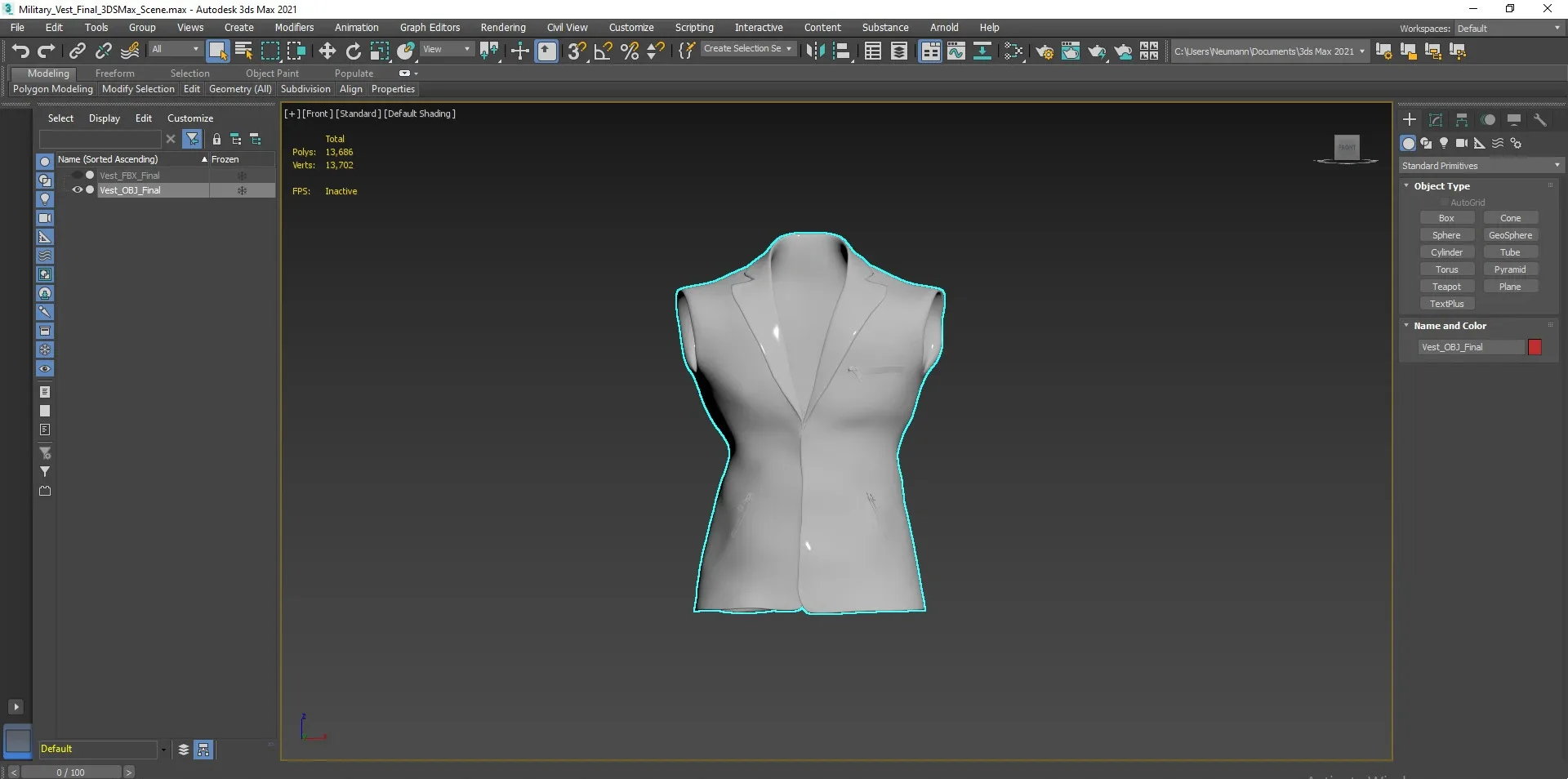
Task: Click the time slider showing 0 / 100
Action: point(71,772)
